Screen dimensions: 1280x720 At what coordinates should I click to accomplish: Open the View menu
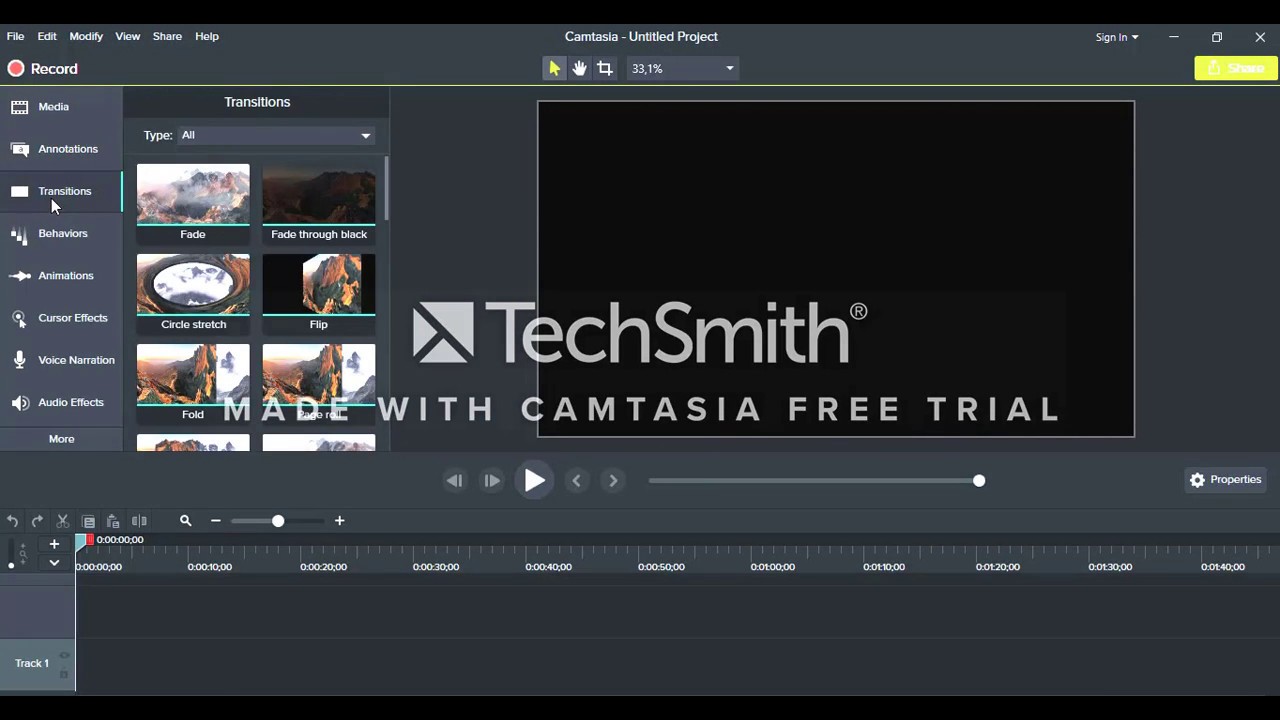[x=128, y=36]
